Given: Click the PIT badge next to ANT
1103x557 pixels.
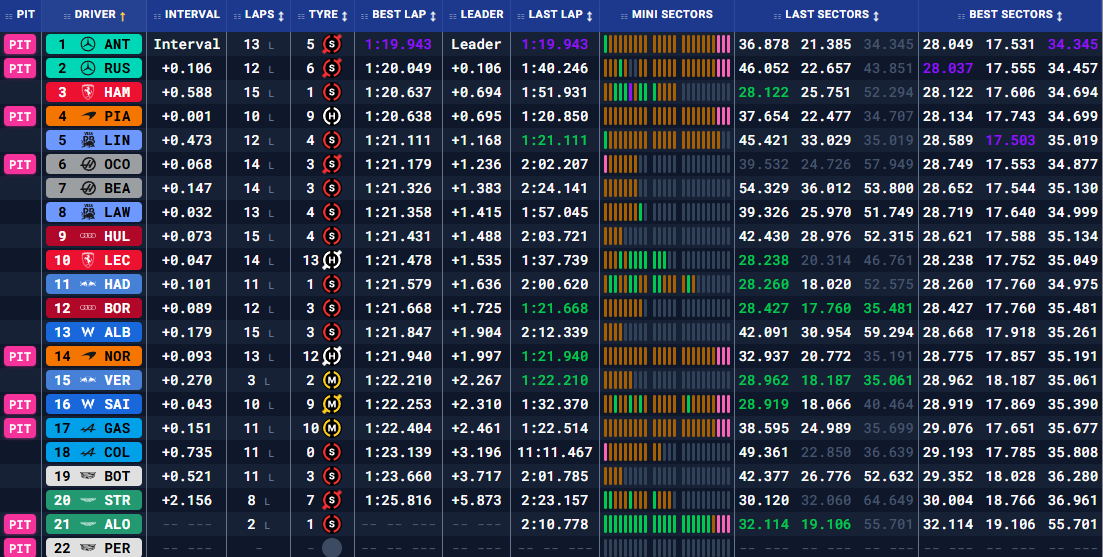Looking at the screenshot, I should coord(20,44).
